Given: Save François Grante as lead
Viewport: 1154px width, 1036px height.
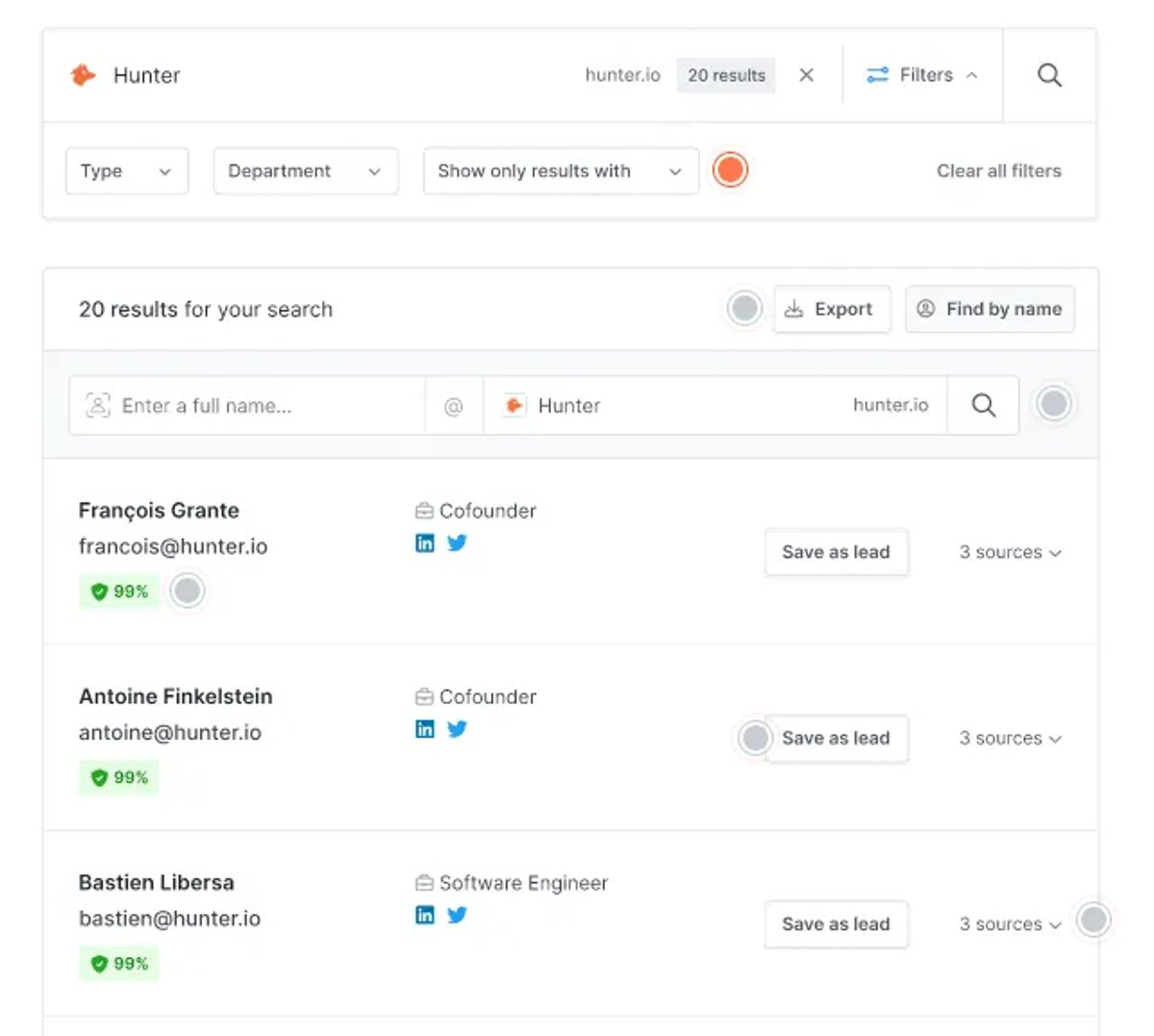Looking at the screenshot, I should [x=836, y=552].
